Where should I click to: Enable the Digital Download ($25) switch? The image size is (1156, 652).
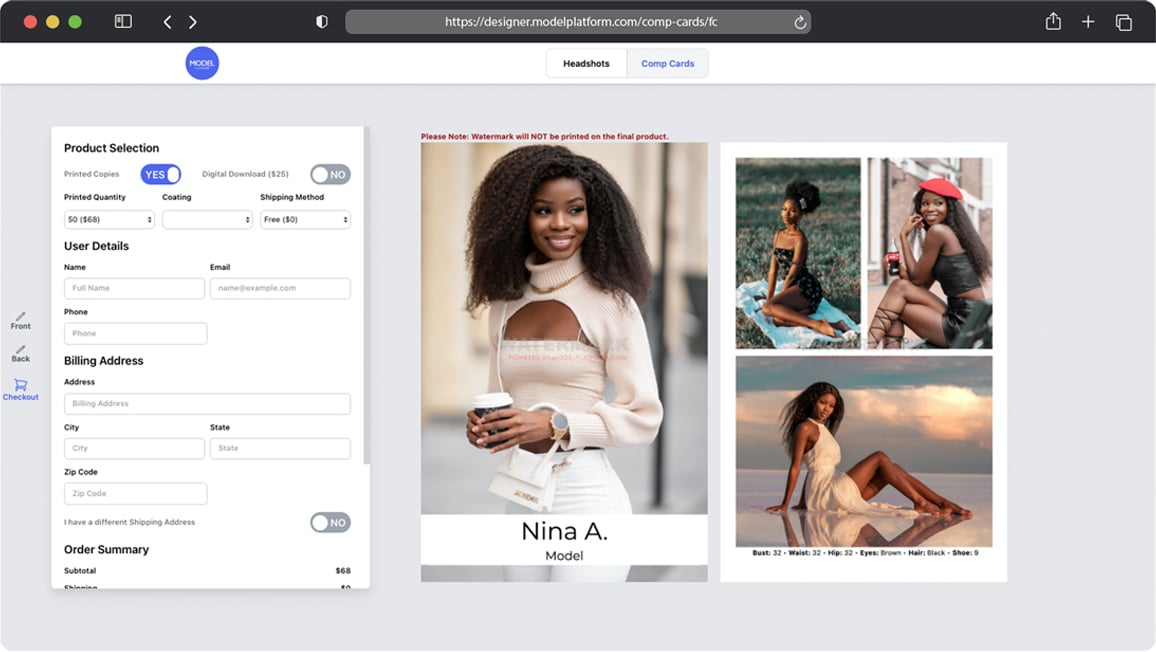tap(330, 175)
